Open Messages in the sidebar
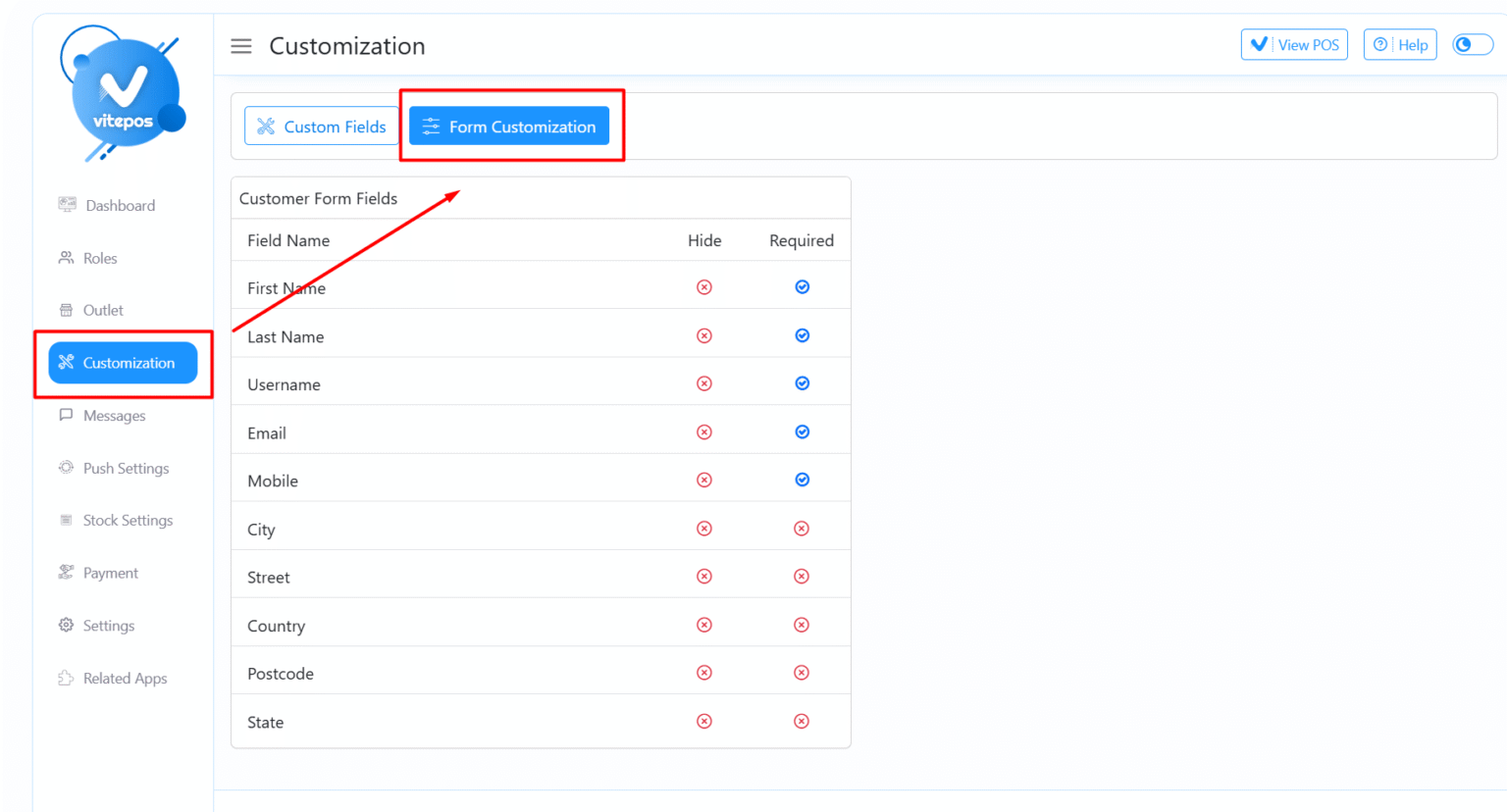This screenshot has height=812, width=1507. (102, 416)
